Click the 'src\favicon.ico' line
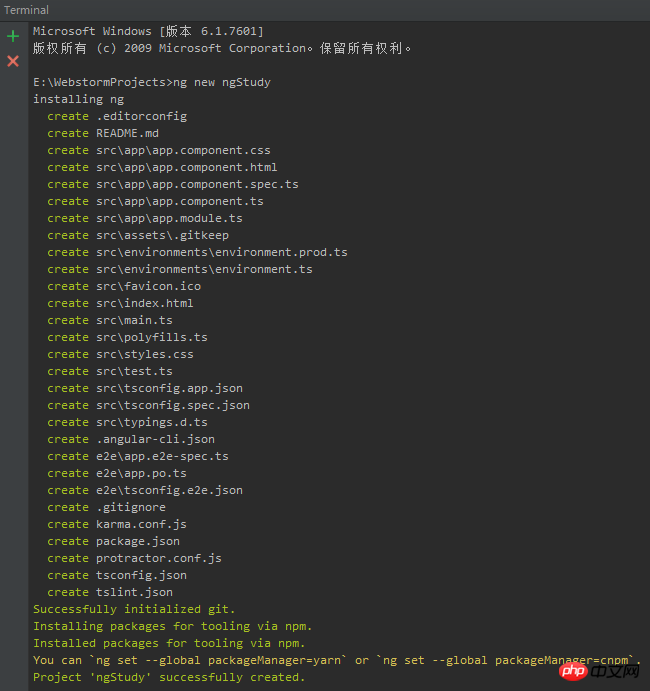 [x=124, y=286]
